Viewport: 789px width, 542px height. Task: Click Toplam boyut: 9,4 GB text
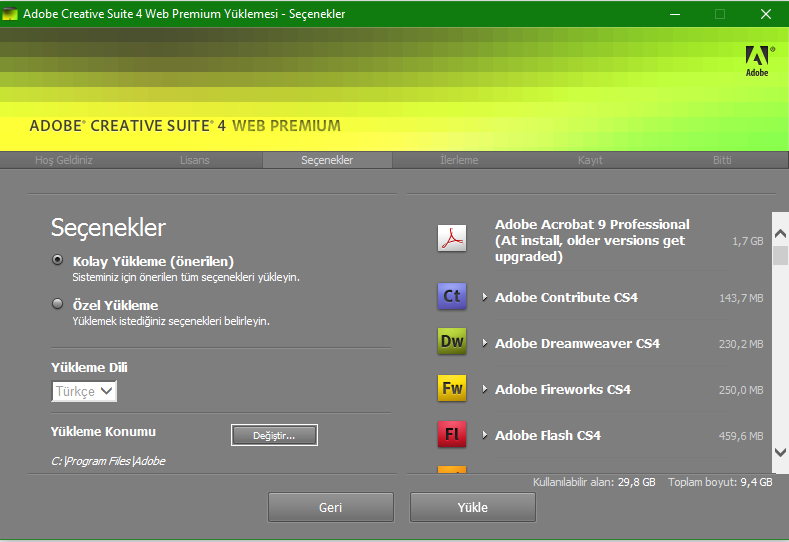pyautogui.click(x=720, y=482)
